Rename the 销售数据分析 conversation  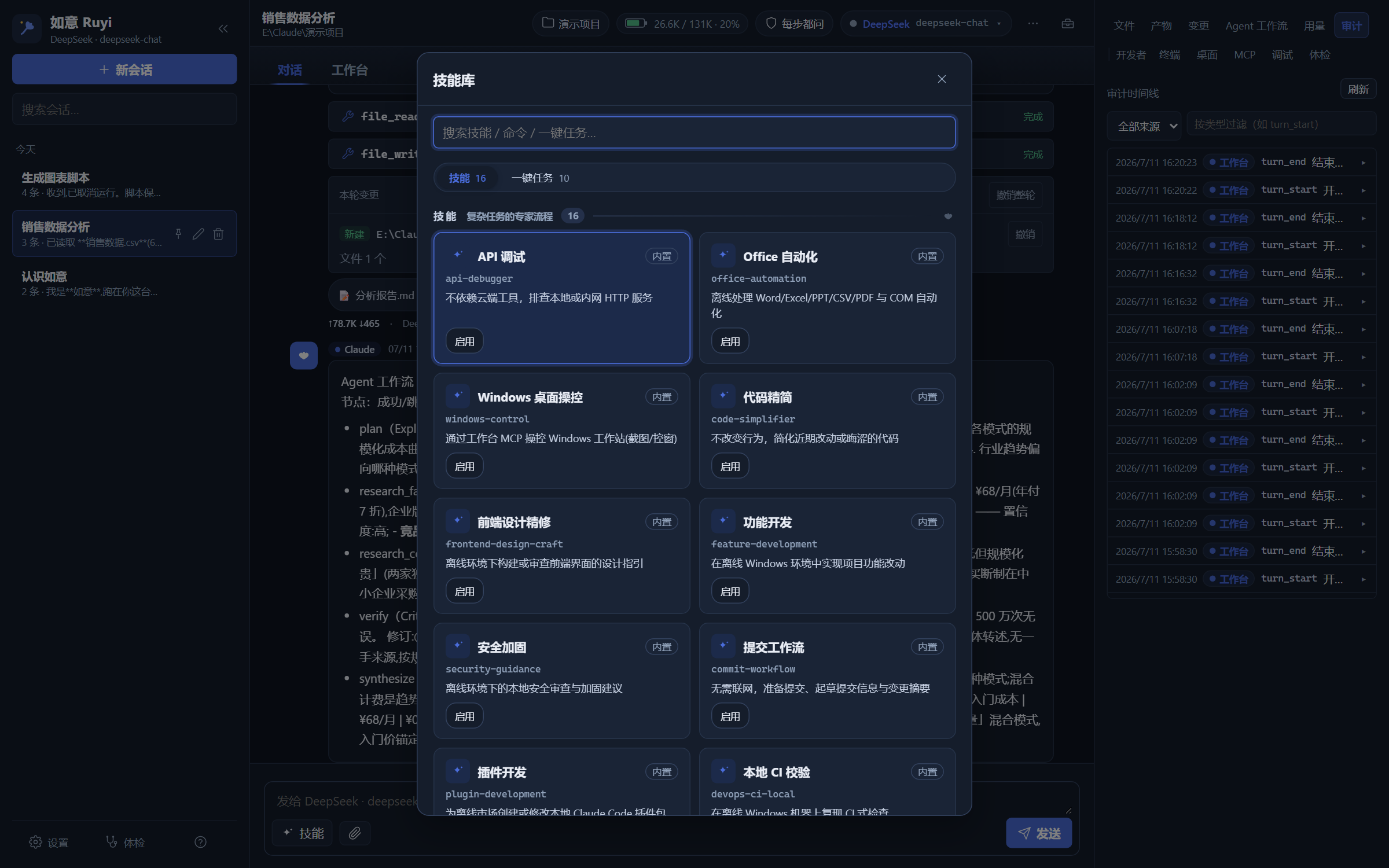click(199, 233)
